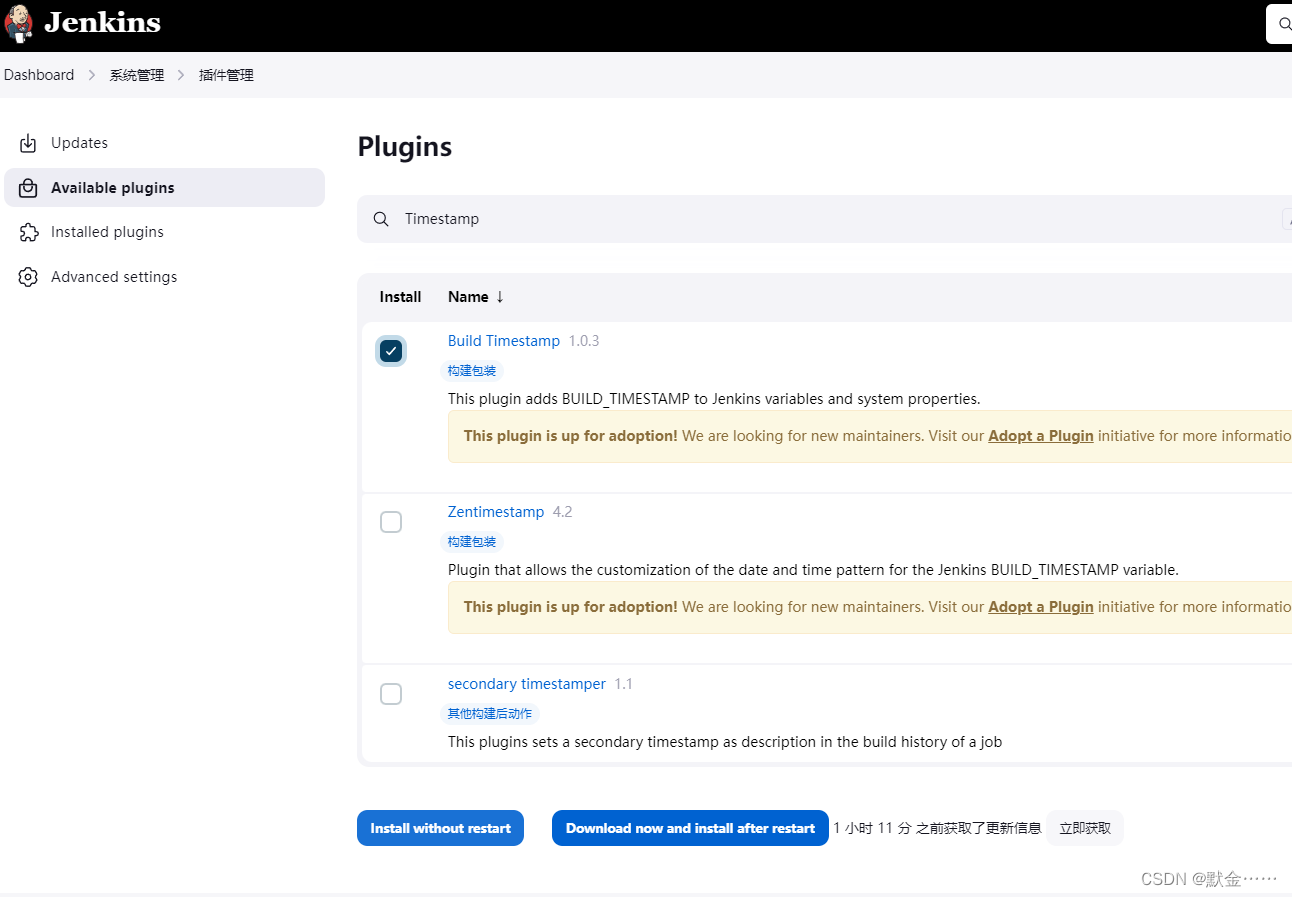The width and height of the screenshot is (1292, 897).
Task: Click version 1.1 next to secondary timestamper
Action: click(624, 684)
